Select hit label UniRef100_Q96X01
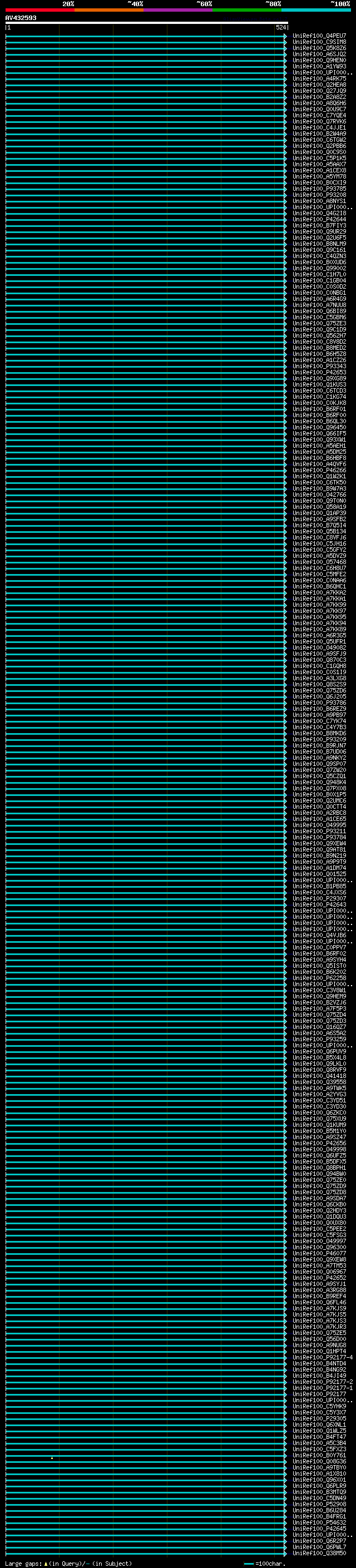356x1568 pixels. click(x=319, y=1480)
